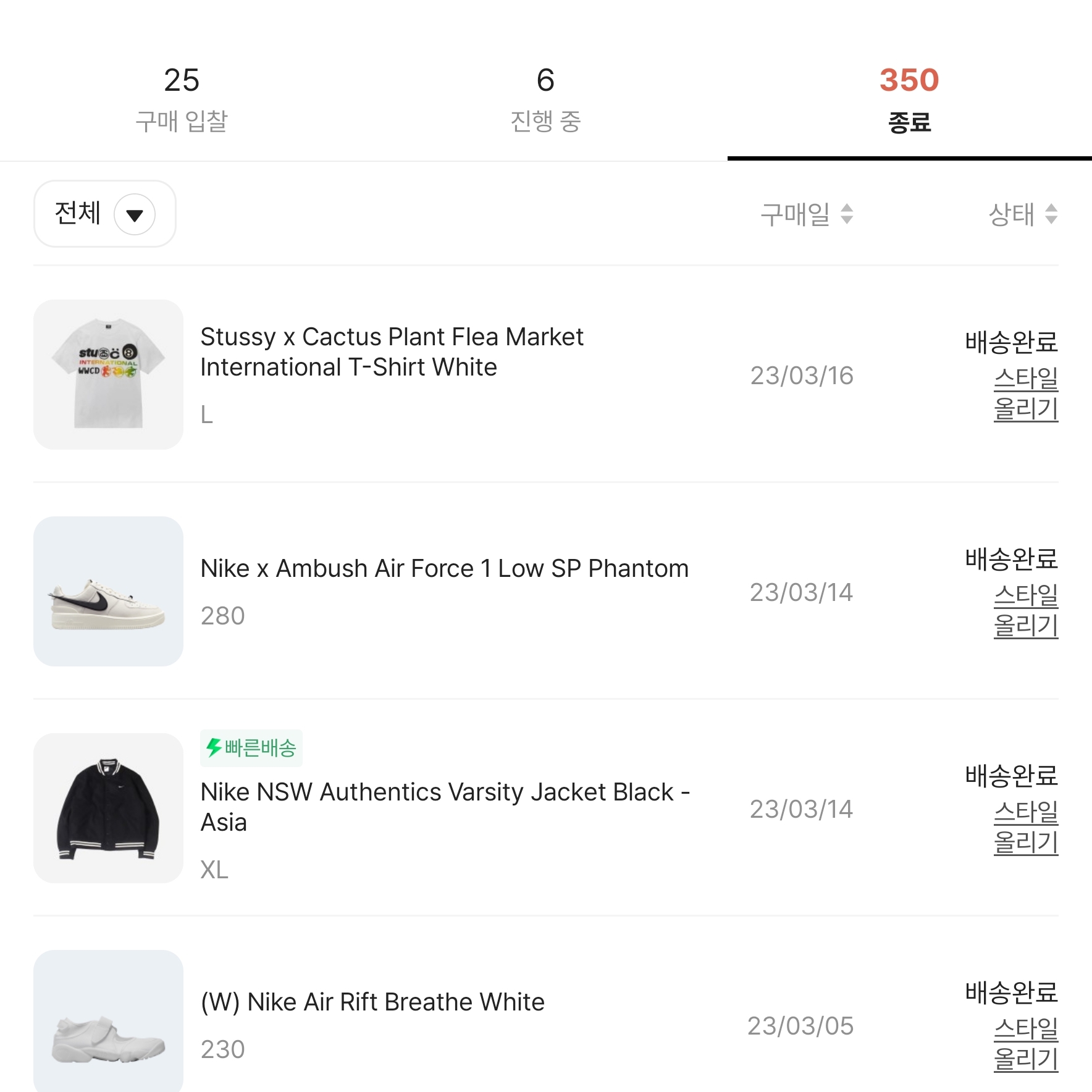The image size is (1092, 1092).
Task: Sort list by 구매일 arrows
Action: point(847,214)
